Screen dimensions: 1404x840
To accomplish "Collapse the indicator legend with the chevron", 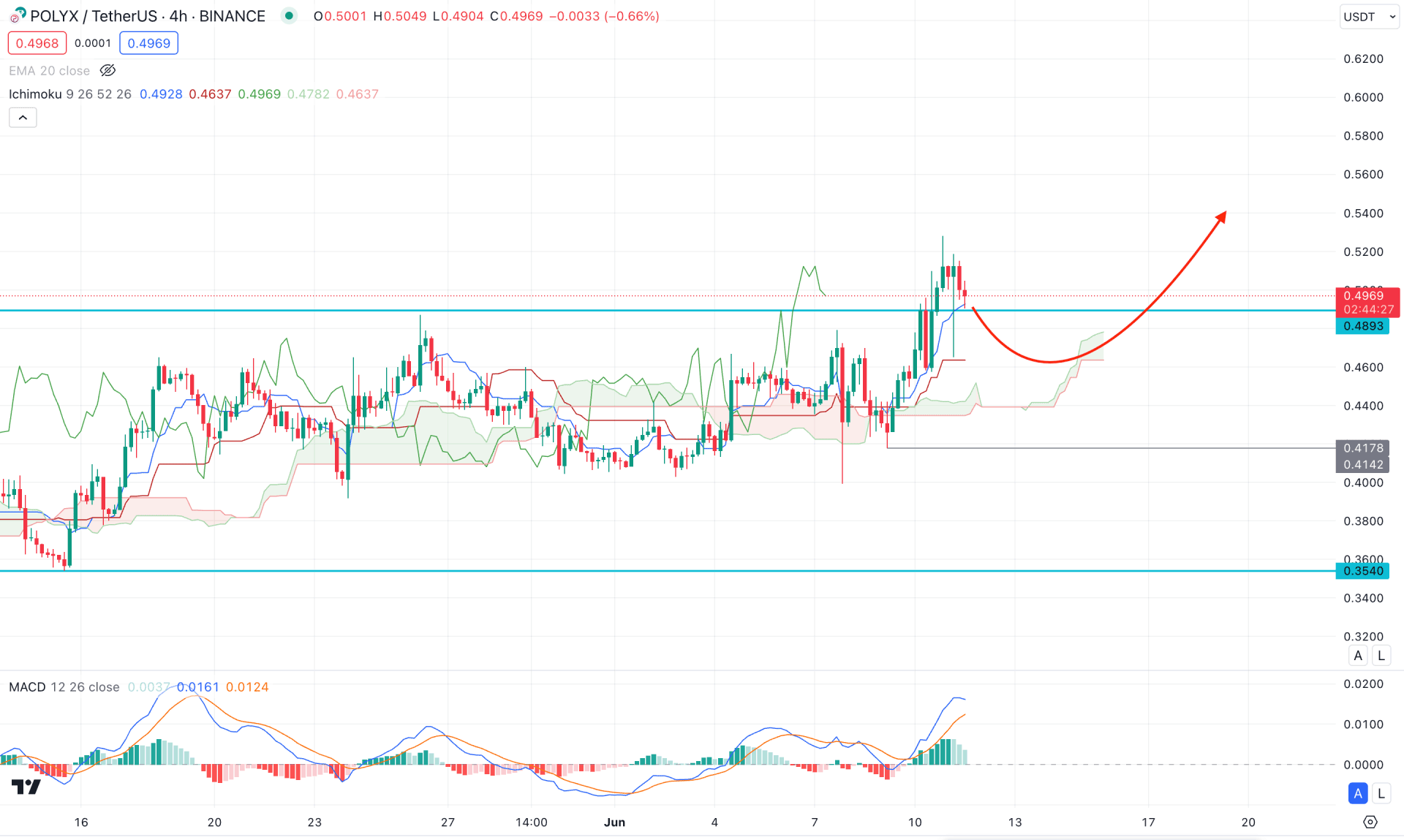I will click(x=23, y=118).
